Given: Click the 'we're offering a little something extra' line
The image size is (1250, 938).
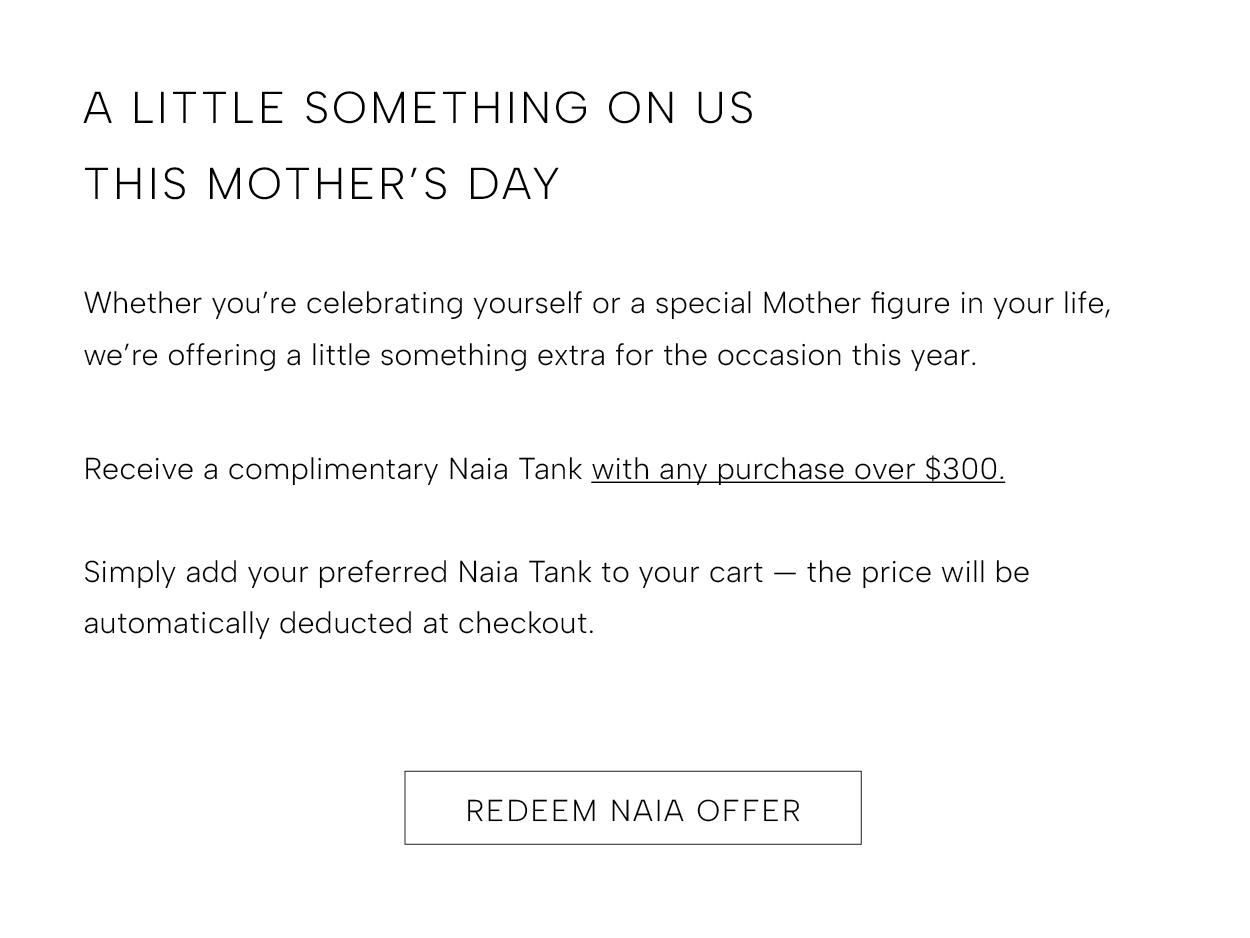Looking at the screenshot, I should [530, 355].
